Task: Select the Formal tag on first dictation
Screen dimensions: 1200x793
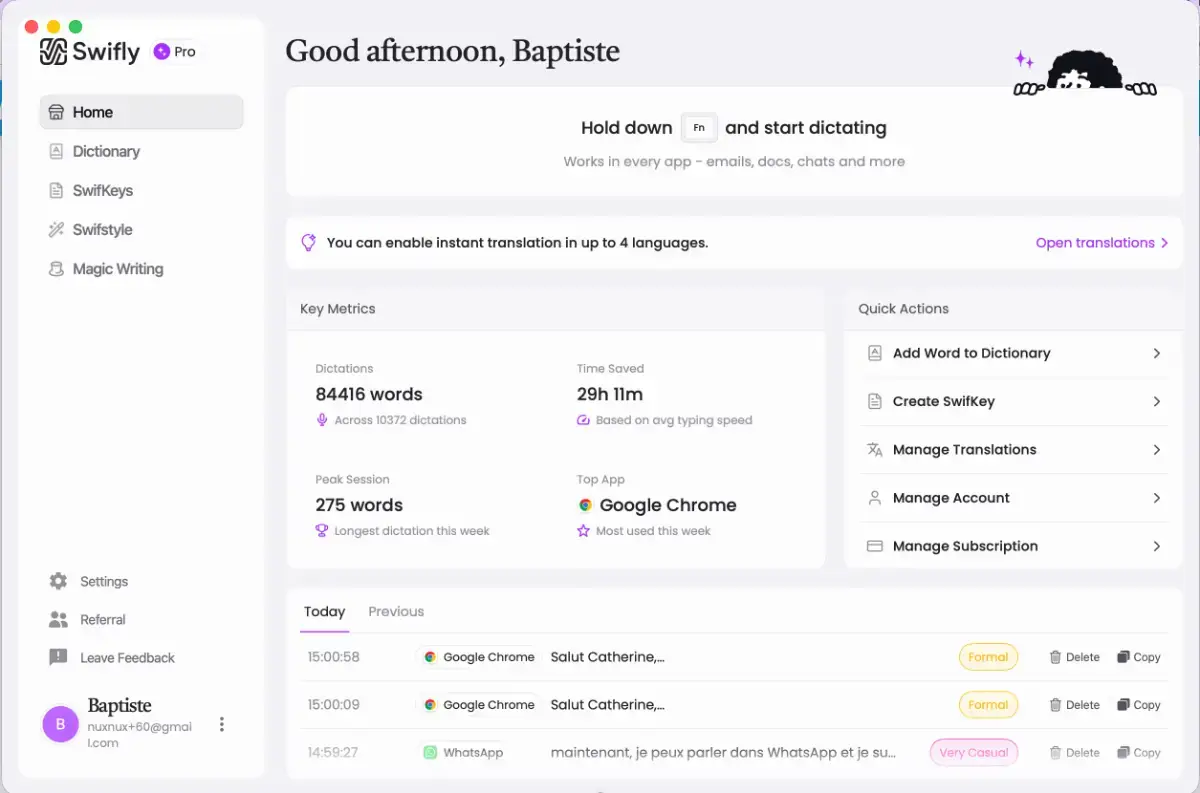Action: [988, 657]
